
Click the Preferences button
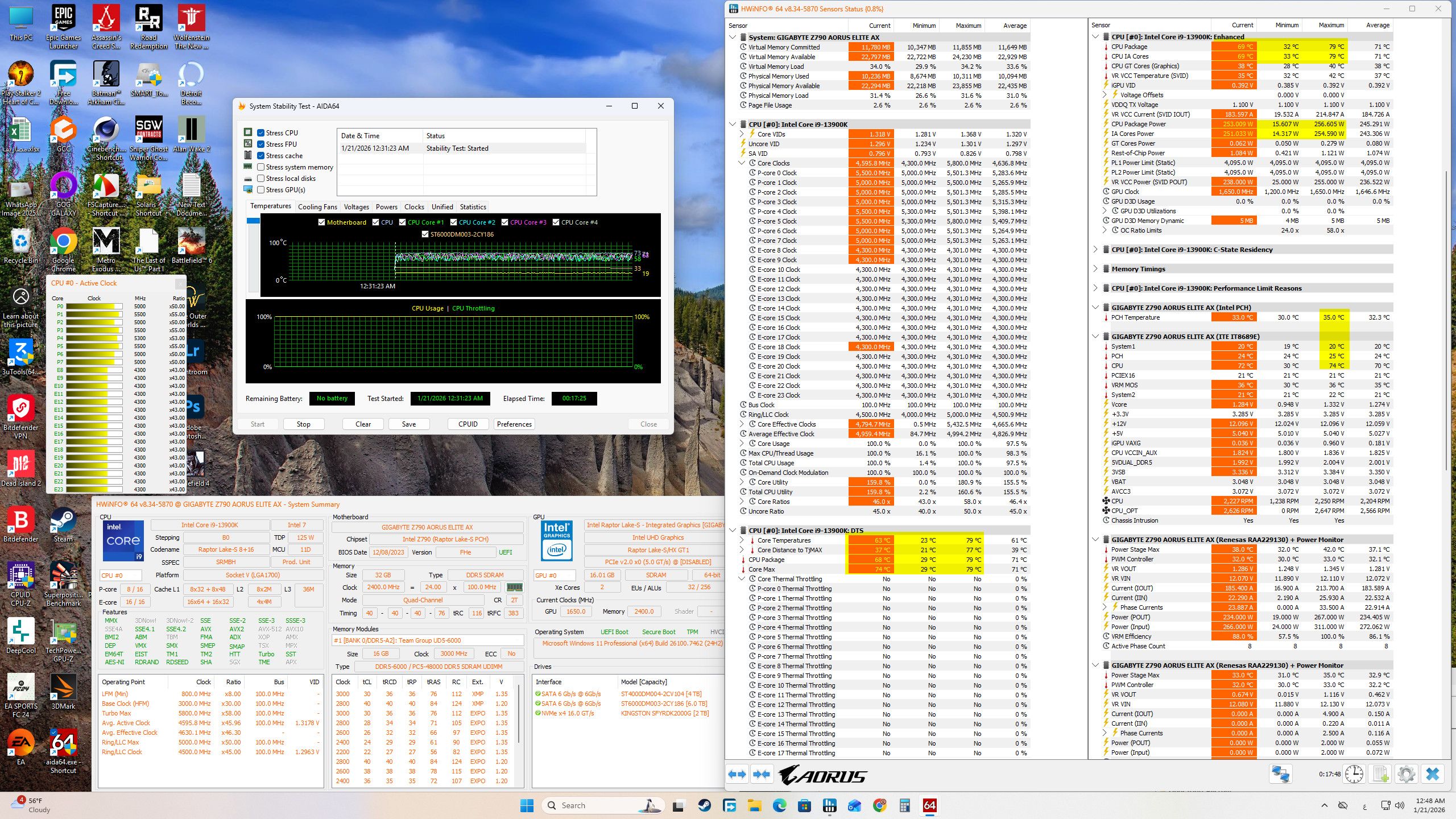click(x=514, y=424)
